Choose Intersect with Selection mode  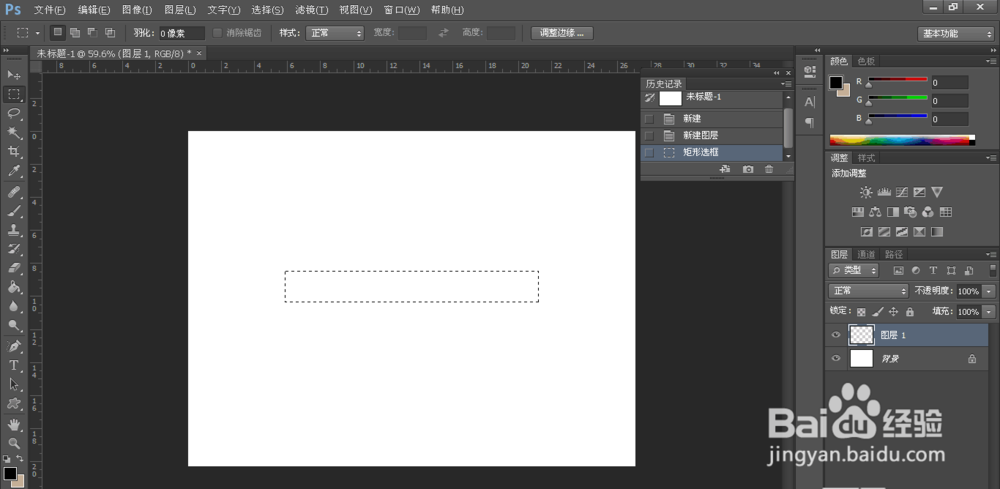(110, 33)
